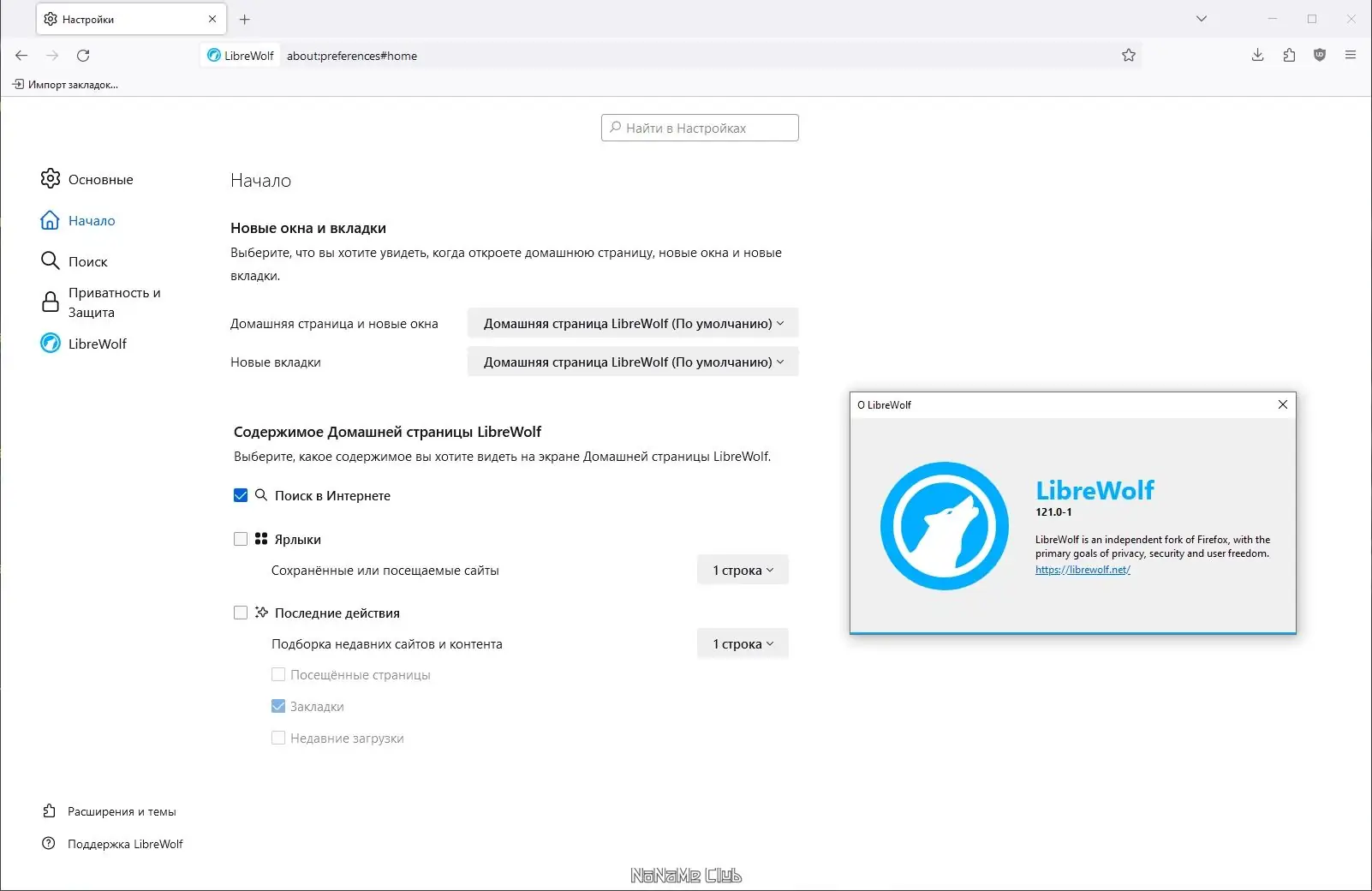Viewport: 1372px width, 891px height.
Task: Focus the Найти в Настройках search field
Action: coord(700,128)
